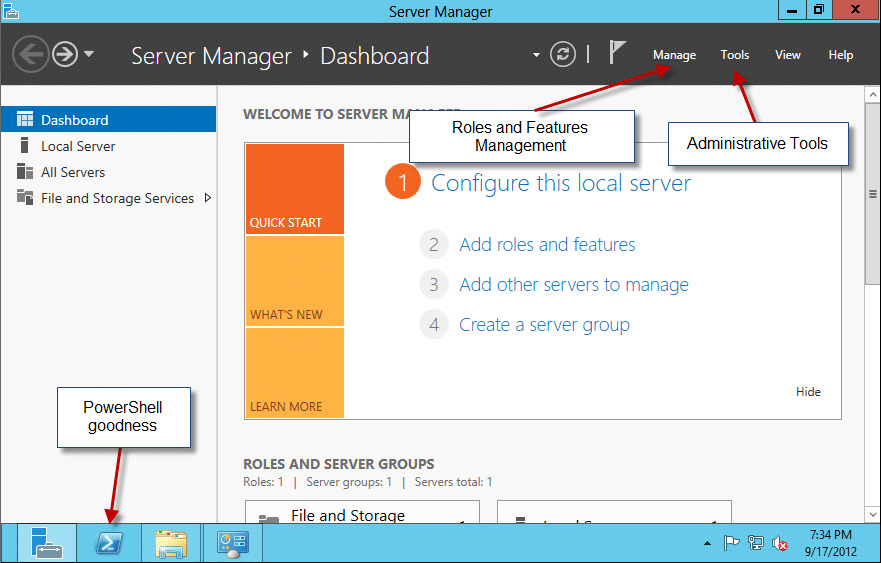Hide the welcome tile panel

[x=808, y=392]
